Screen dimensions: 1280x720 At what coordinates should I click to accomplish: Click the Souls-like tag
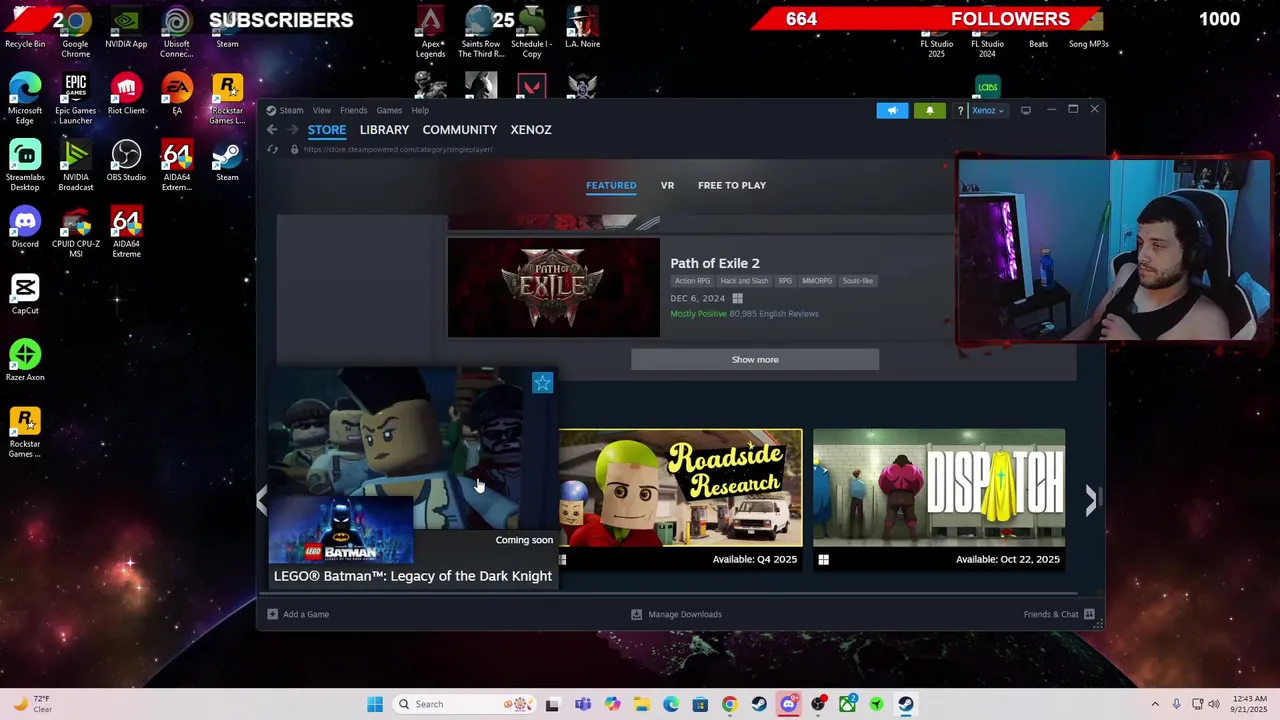pyautogui.click(x=858, y=281)
